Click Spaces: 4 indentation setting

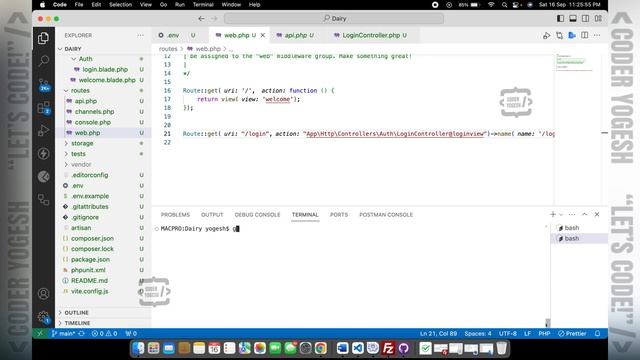(x=478, y=333)
